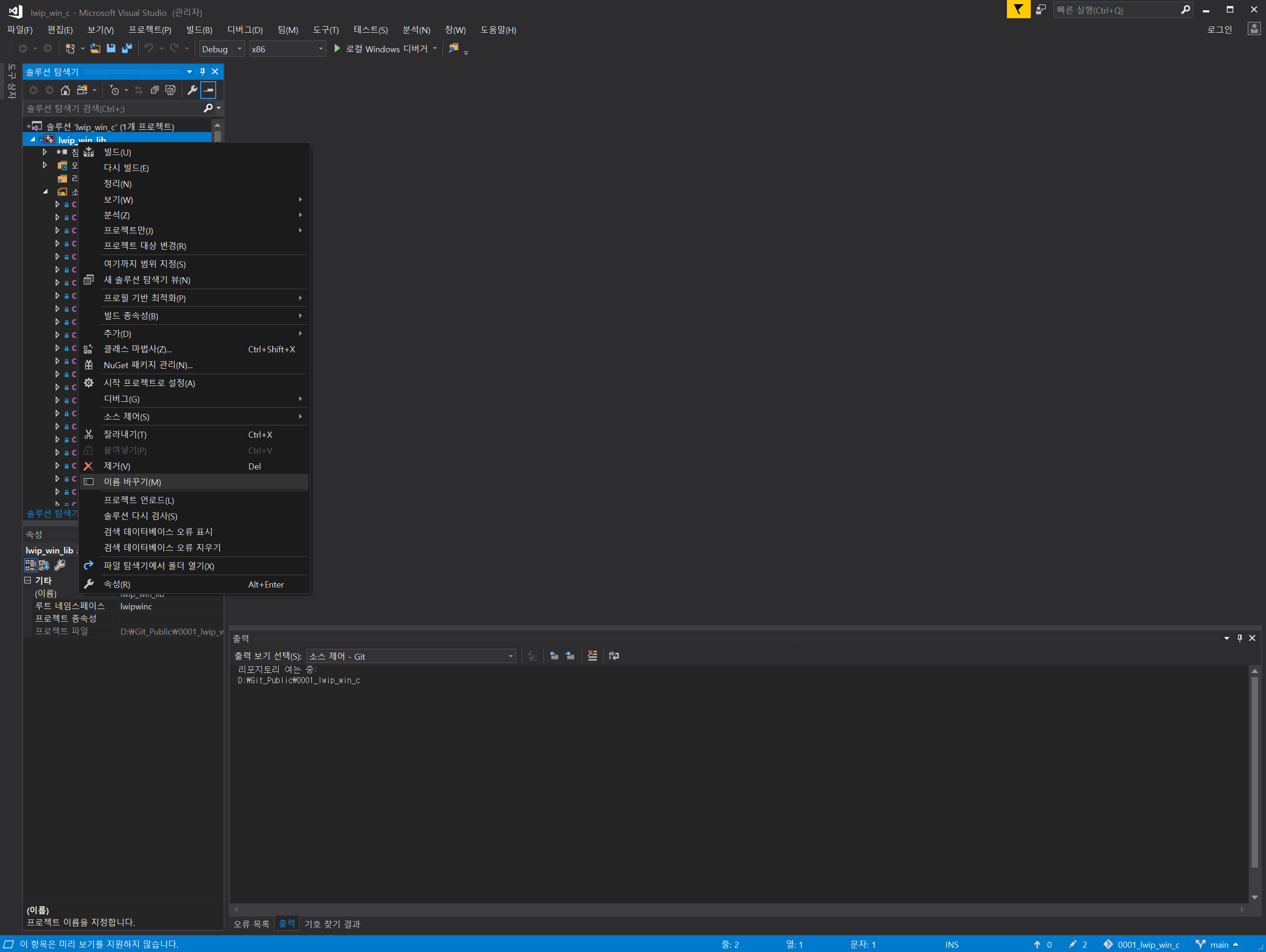Open the 기호 찾기 결과 tab
1266x952 pixels.
(x=332, y=924)
